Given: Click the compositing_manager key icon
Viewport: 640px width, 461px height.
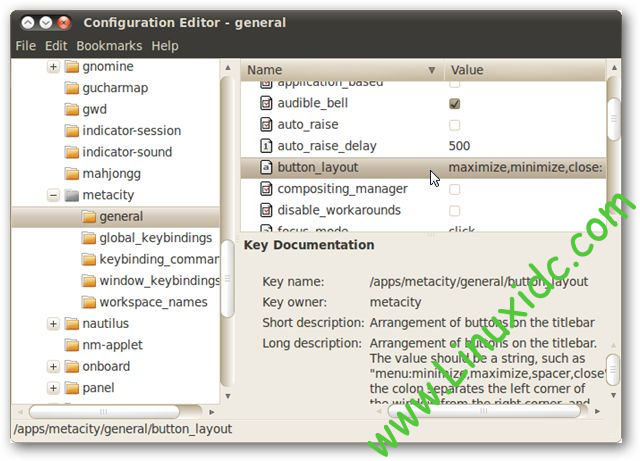Looking at the screenshot, I should pyautogui.click(x=266, y=189).
